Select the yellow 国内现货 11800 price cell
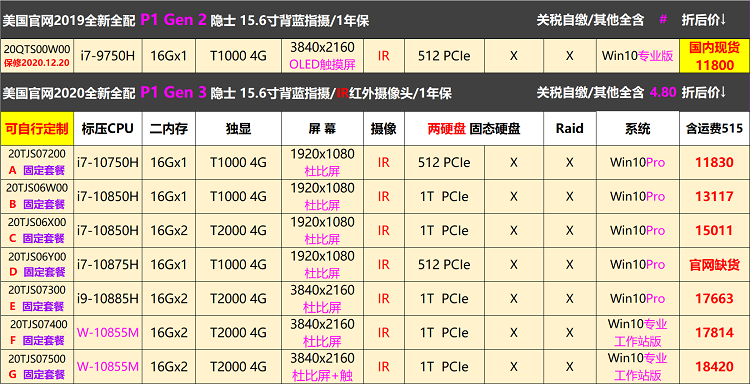This screenshot has height=384, width=750. point(715,55)
